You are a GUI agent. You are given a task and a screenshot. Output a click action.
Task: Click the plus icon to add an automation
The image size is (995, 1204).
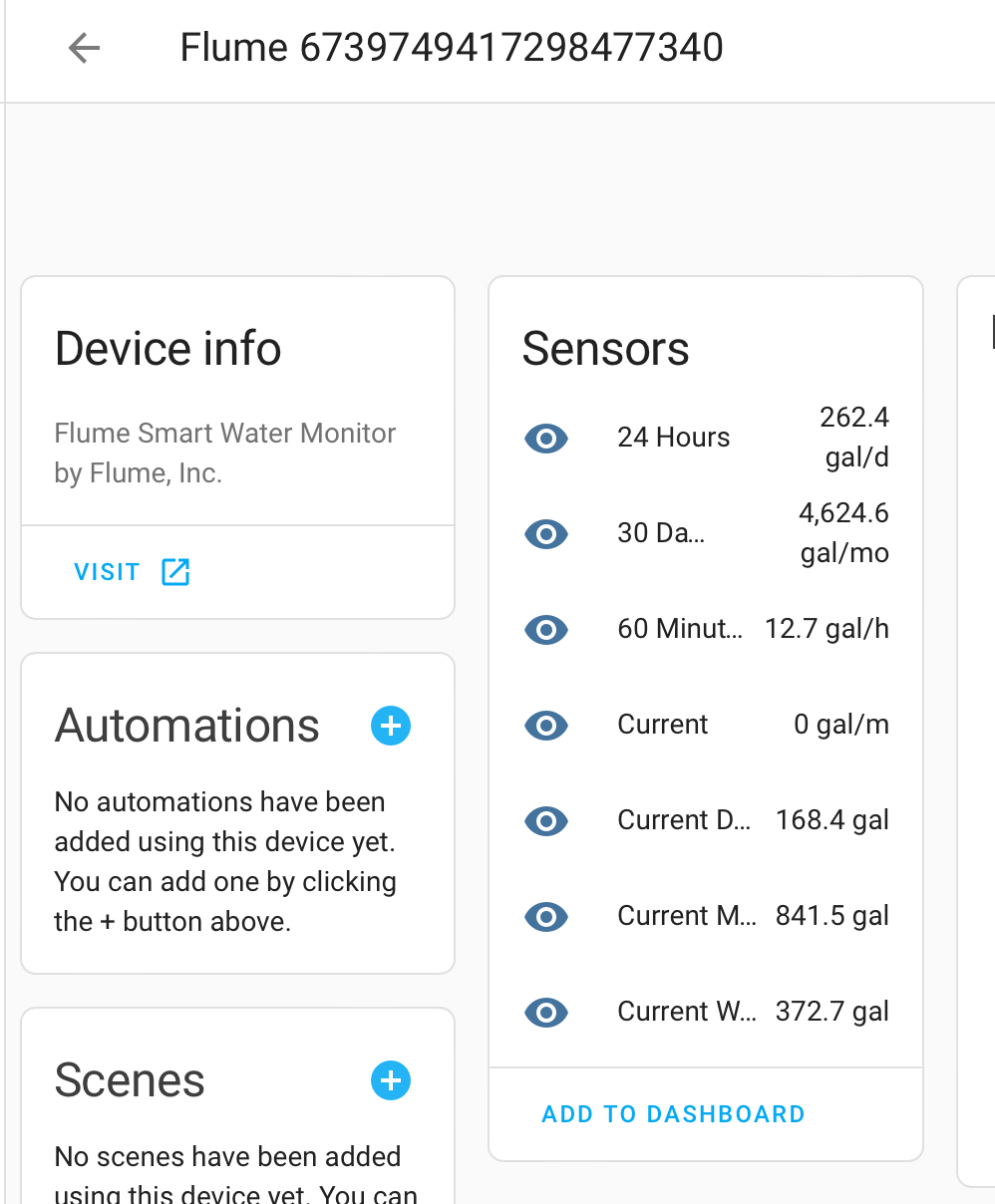391,726
